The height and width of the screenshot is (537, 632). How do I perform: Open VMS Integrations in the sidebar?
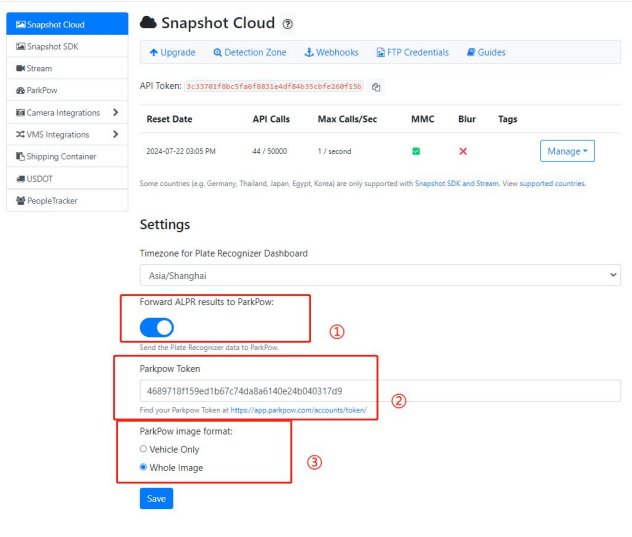67,134
